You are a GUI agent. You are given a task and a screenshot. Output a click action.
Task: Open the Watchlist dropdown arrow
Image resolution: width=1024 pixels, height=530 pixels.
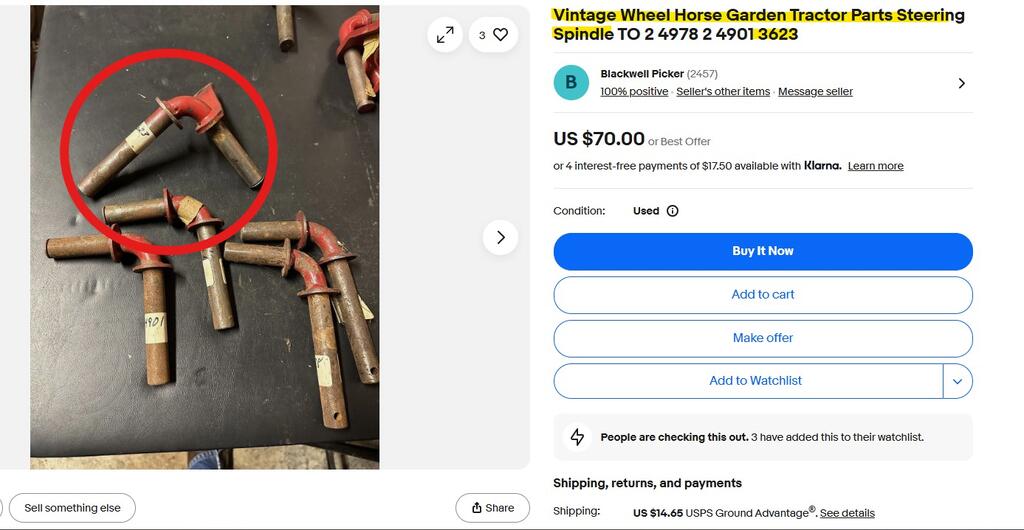tap(957, 381)
